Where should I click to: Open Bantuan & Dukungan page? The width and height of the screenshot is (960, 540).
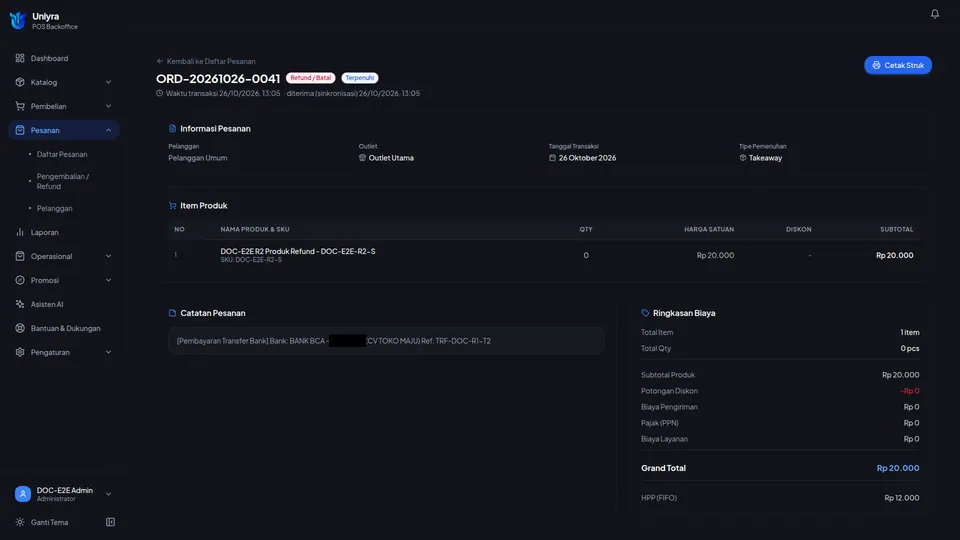(x=64, y=328)
